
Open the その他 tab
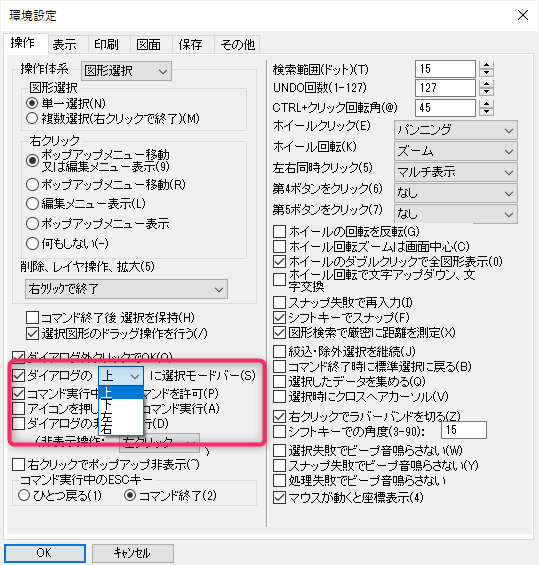click(x=237, y=45)
